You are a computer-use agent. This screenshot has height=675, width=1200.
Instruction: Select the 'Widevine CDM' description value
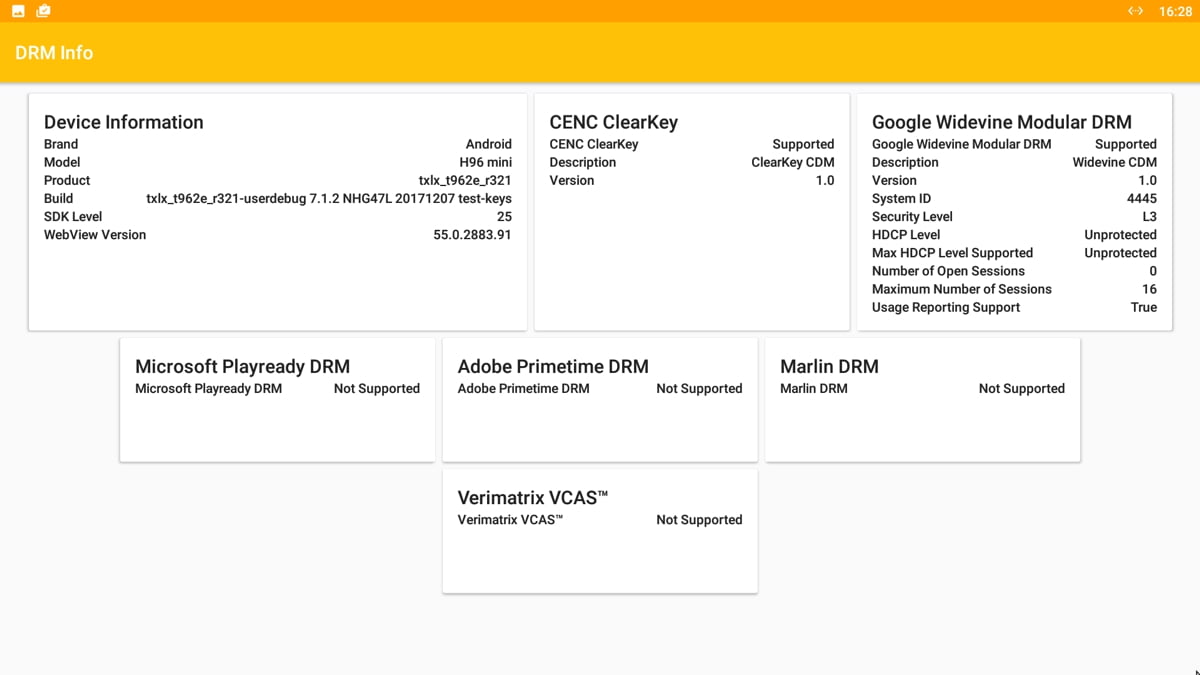point(1115,162)
